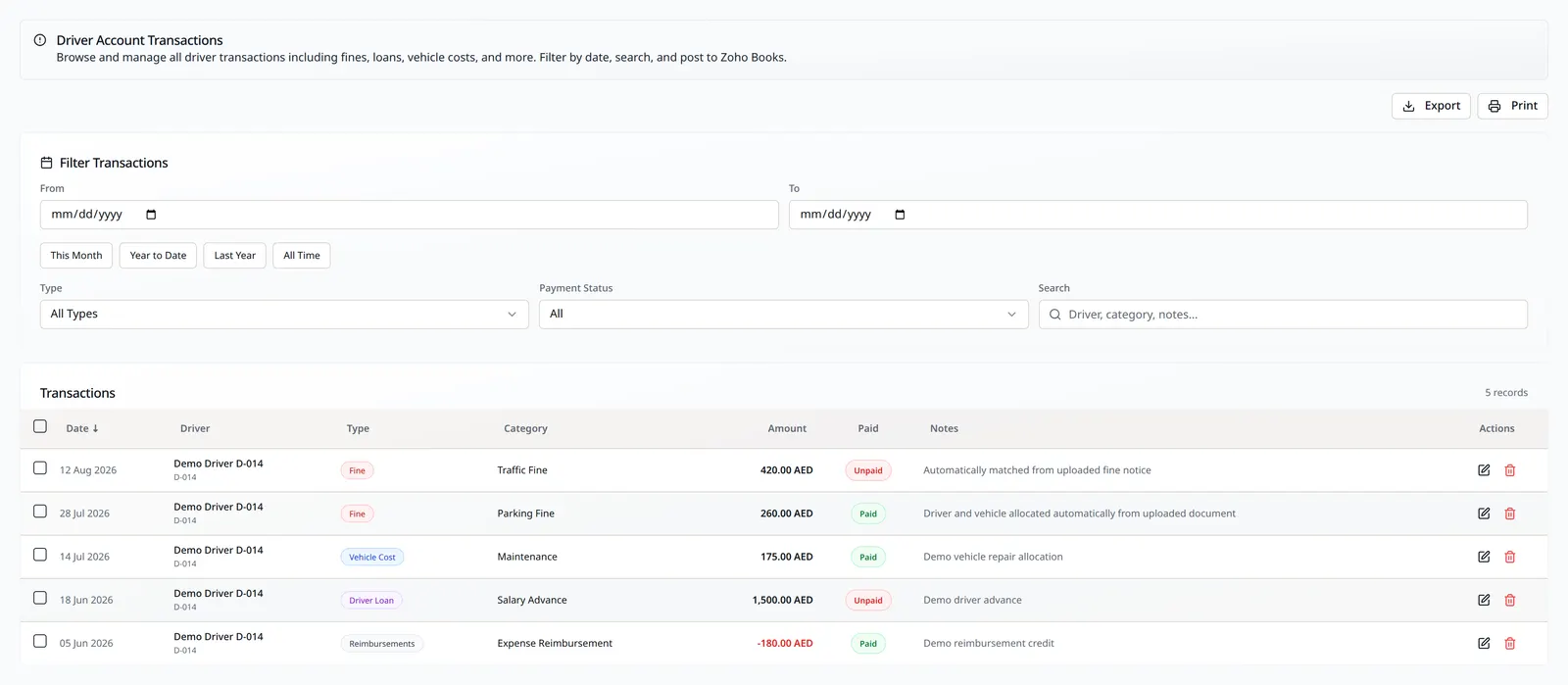Apply the Last Year date filter
Screen dimensions: 1568x685
[235, 256]
